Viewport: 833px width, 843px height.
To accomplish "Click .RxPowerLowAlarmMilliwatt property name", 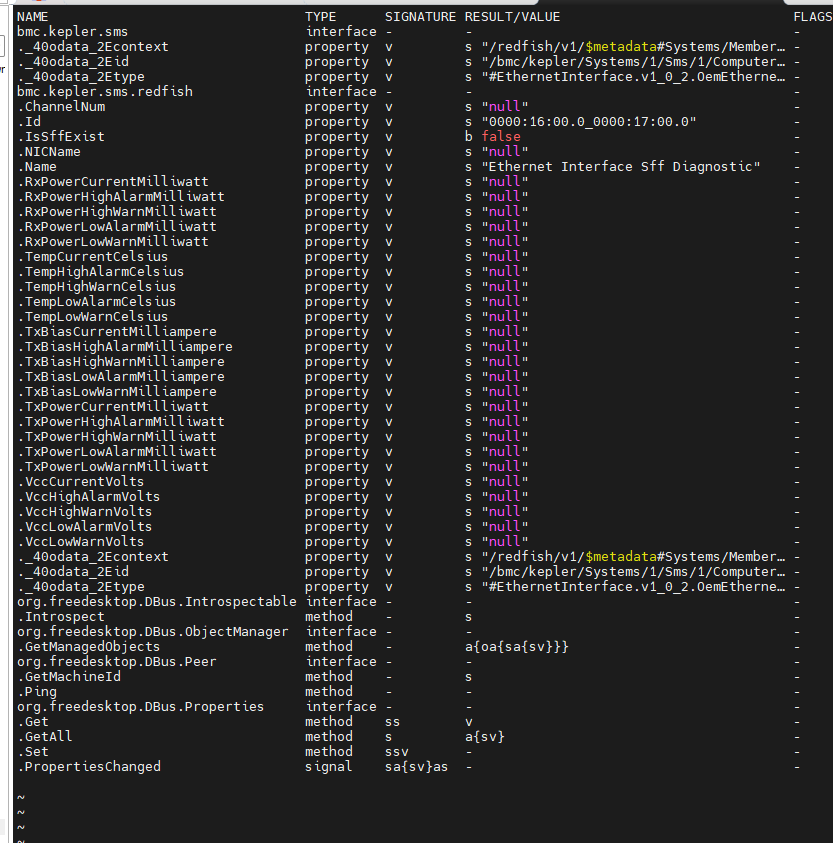I will [x=117, y=227].
